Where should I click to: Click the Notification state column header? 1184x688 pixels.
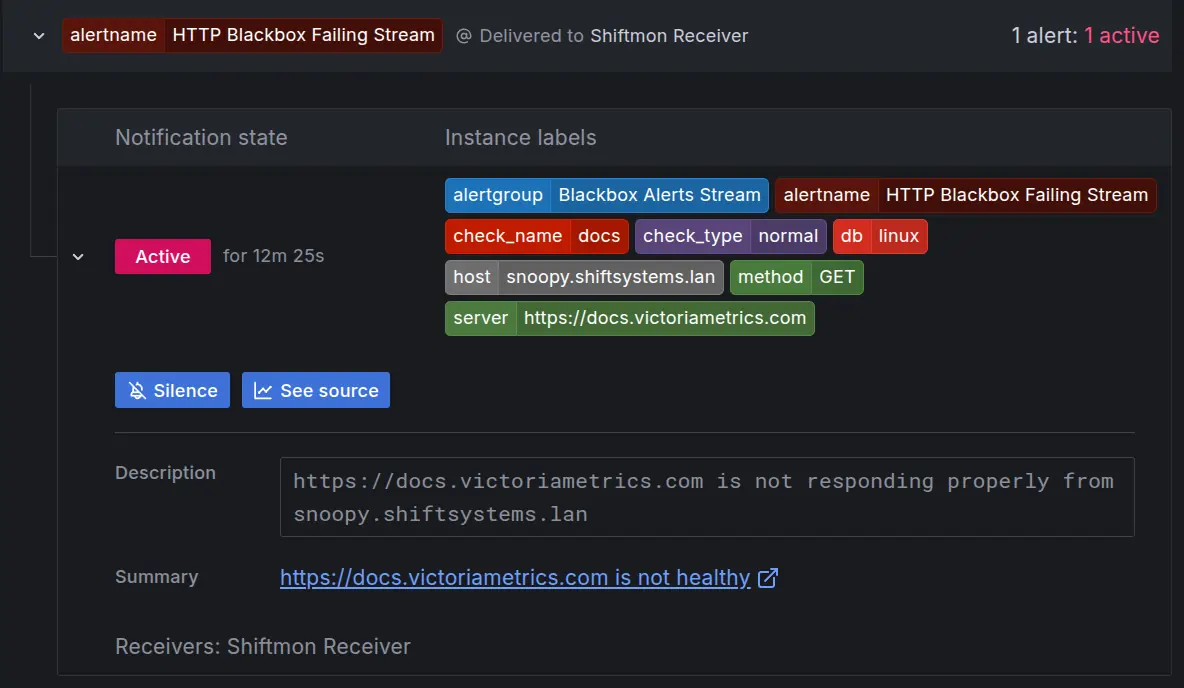pos(201,137)
